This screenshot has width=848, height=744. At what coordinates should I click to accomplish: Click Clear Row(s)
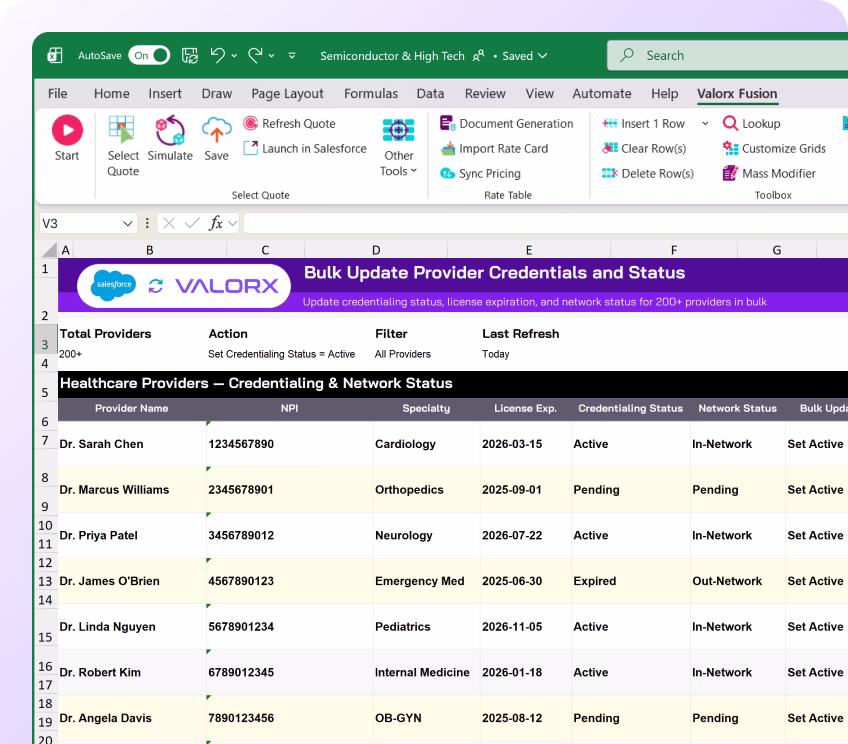pyautogui.click(x=644, y=148)
